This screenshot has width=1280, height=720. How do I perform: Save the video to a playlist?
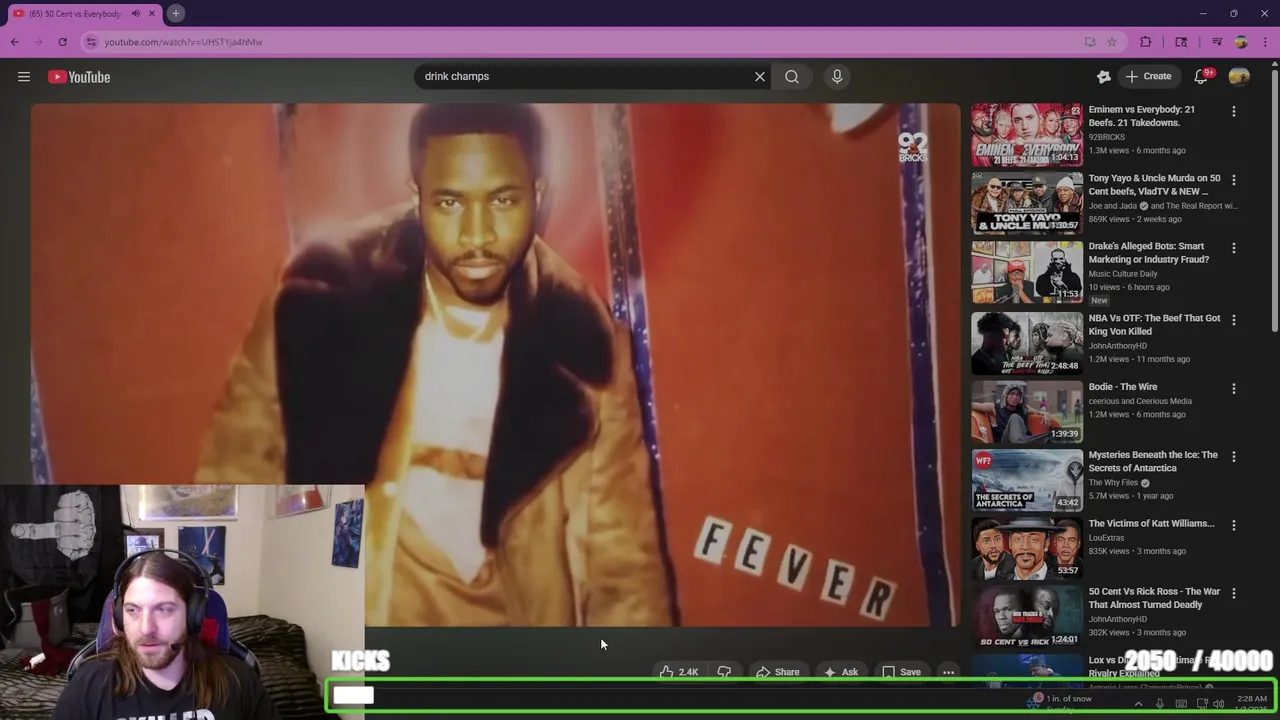coord(901,672)
